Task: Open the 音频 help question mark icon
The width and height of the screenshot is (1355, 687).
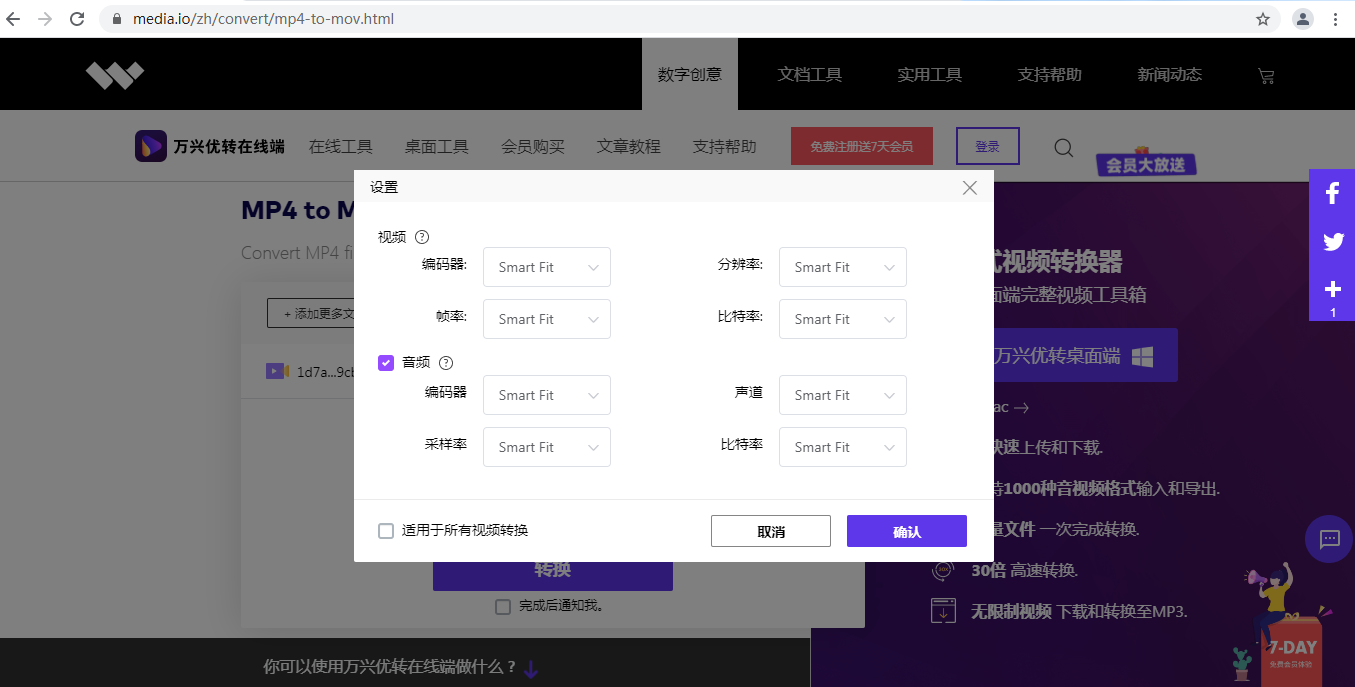Action: click(446, 362)
